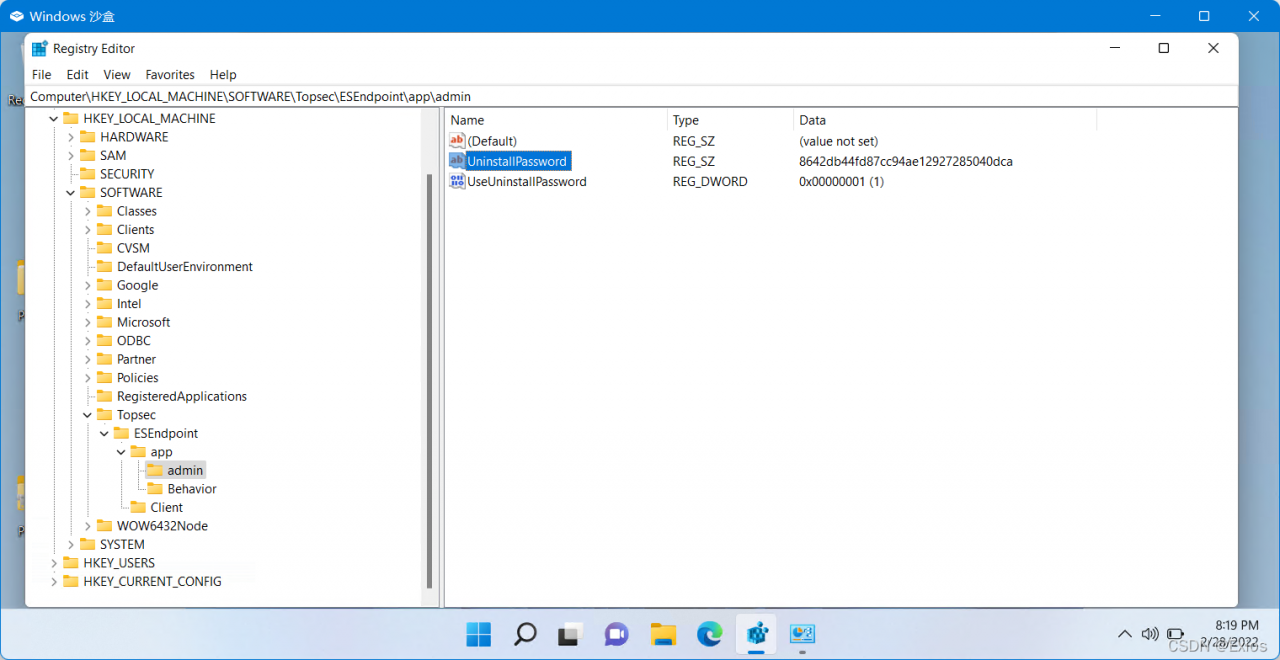Screen dimensions: 1280x660
Task: Select the DefaultUserEnvironment folder icon
Action: pyautogui.click(x=105, y=267)
